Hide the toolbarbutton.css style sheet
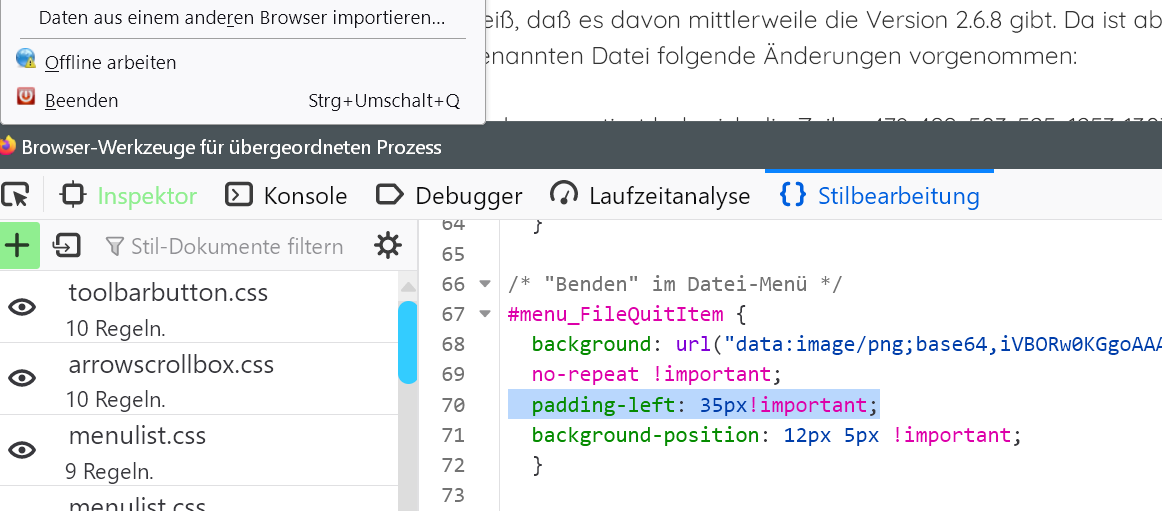The width and height of the screenshot is (1162, 511). [x=22, y=307]
